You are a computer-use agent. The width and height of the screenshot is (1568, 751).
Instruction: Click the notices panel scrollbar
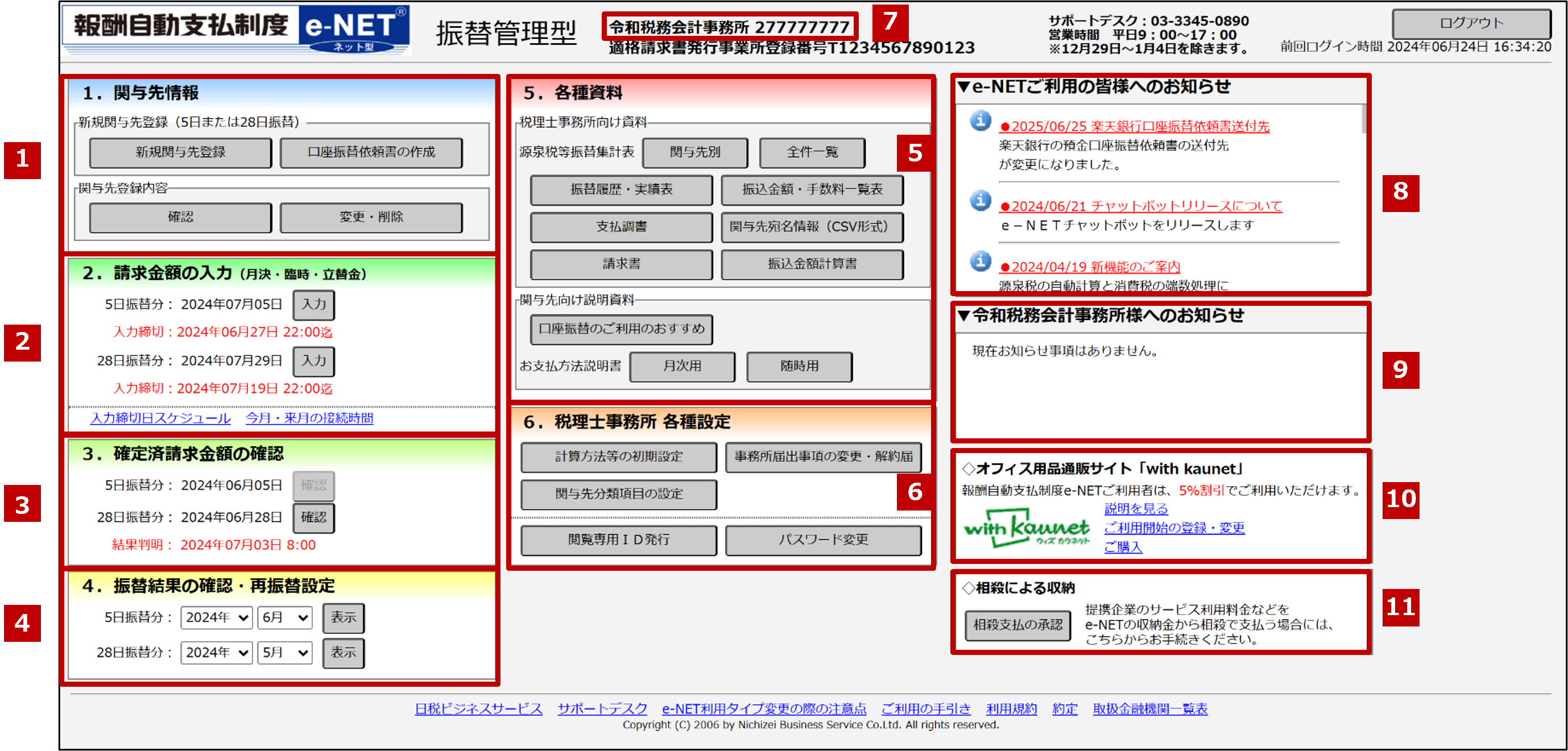pyautogui.click(x=1363, y=119)
